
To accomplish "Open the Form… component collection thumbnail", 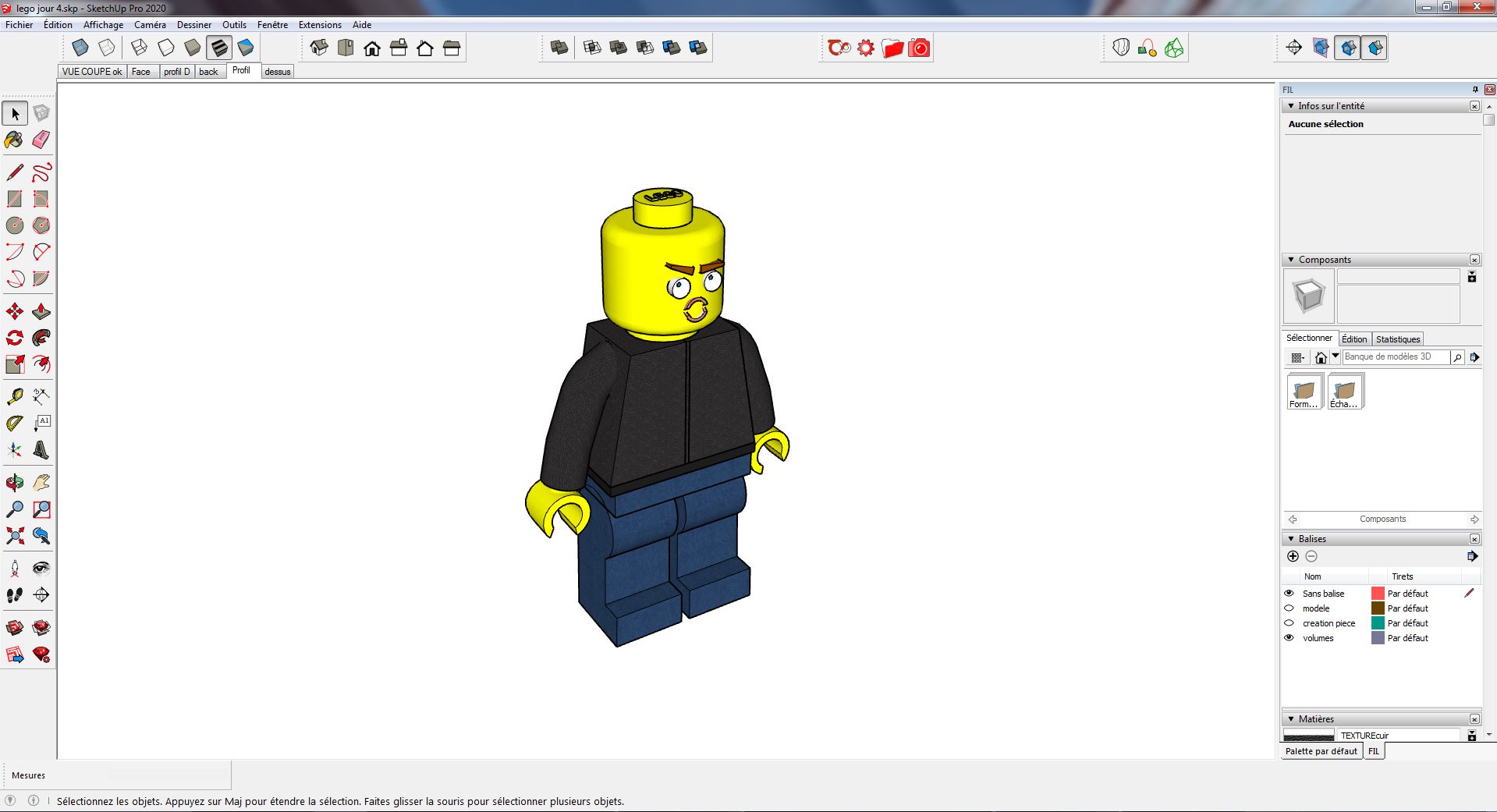I will (1304, 392).
